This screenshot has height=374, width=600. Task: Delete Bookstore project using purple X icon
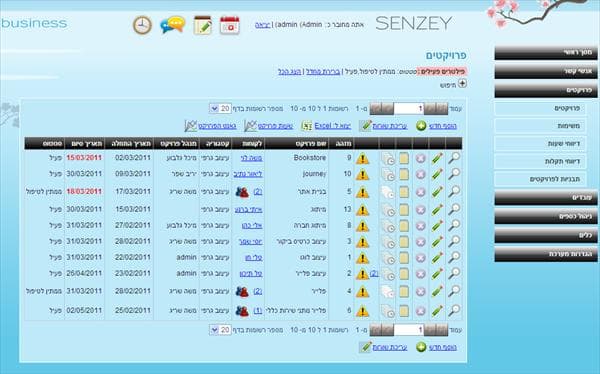[x=421, y=158]
